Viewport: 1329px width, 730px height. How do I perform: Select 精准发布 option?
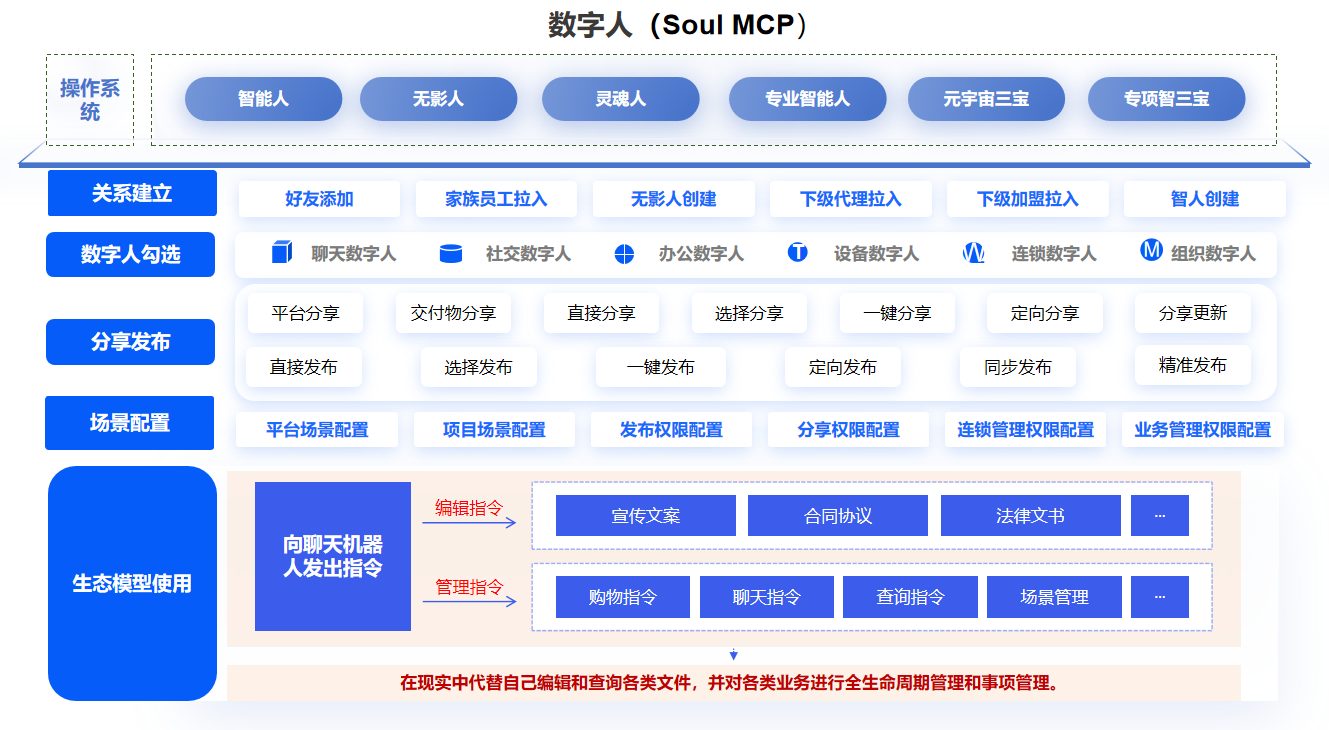point(1193,365)
